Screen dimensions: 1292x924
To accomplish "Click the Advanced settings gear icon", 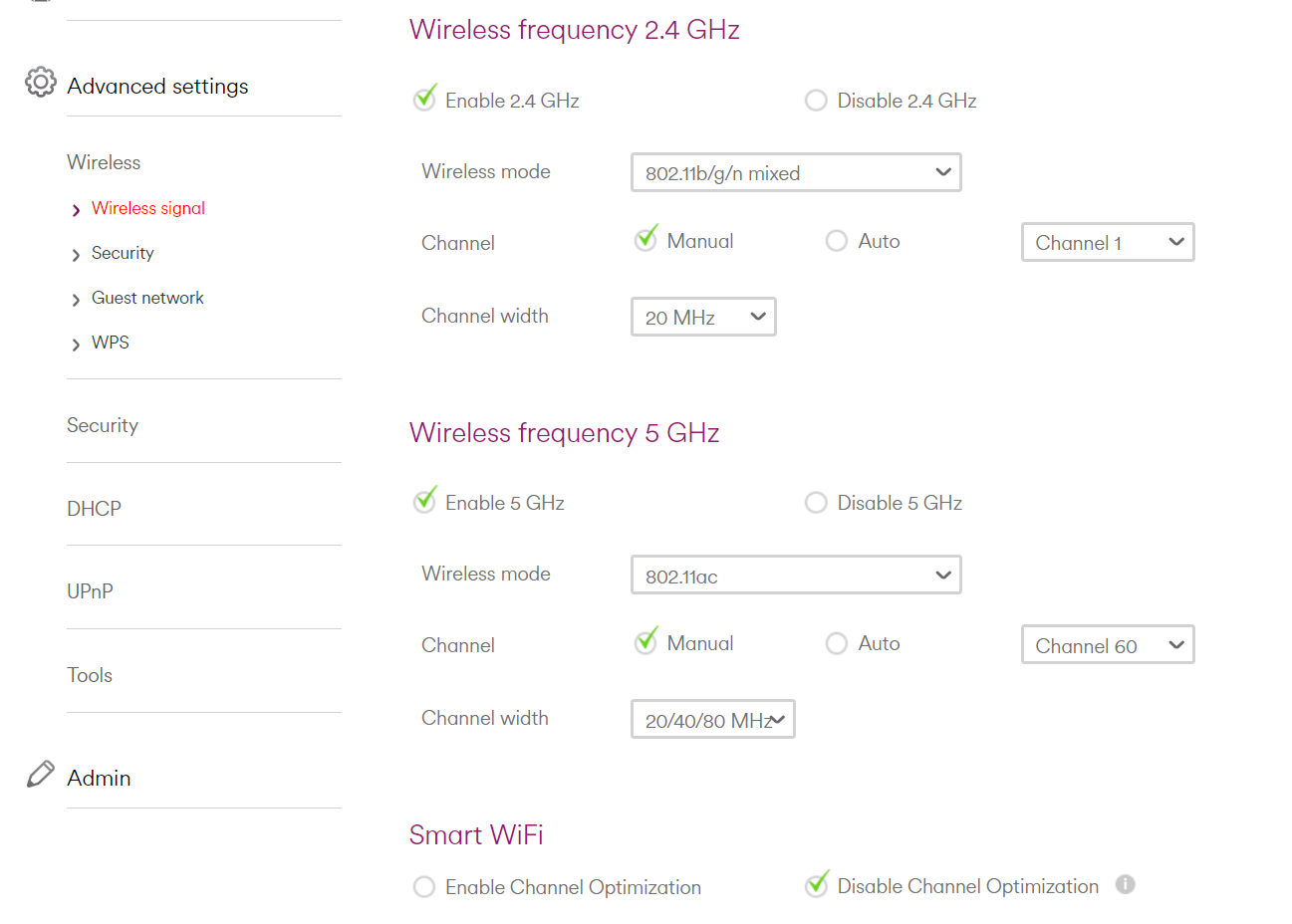I will pyautogui.click(x=40, y=84).
